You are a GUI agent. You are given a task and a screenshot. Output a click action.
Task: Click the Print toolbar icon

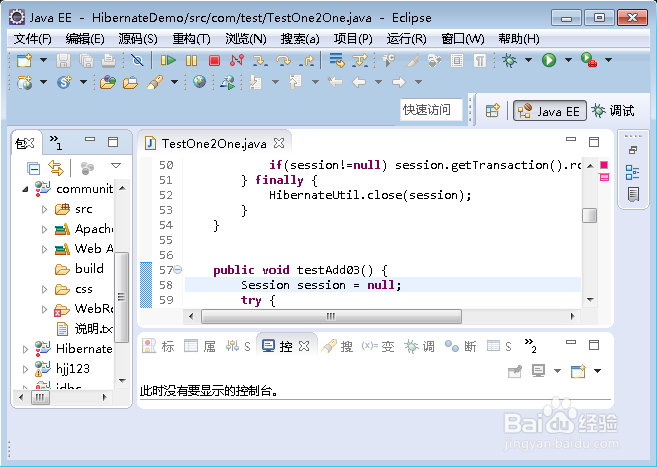(109, 61)
